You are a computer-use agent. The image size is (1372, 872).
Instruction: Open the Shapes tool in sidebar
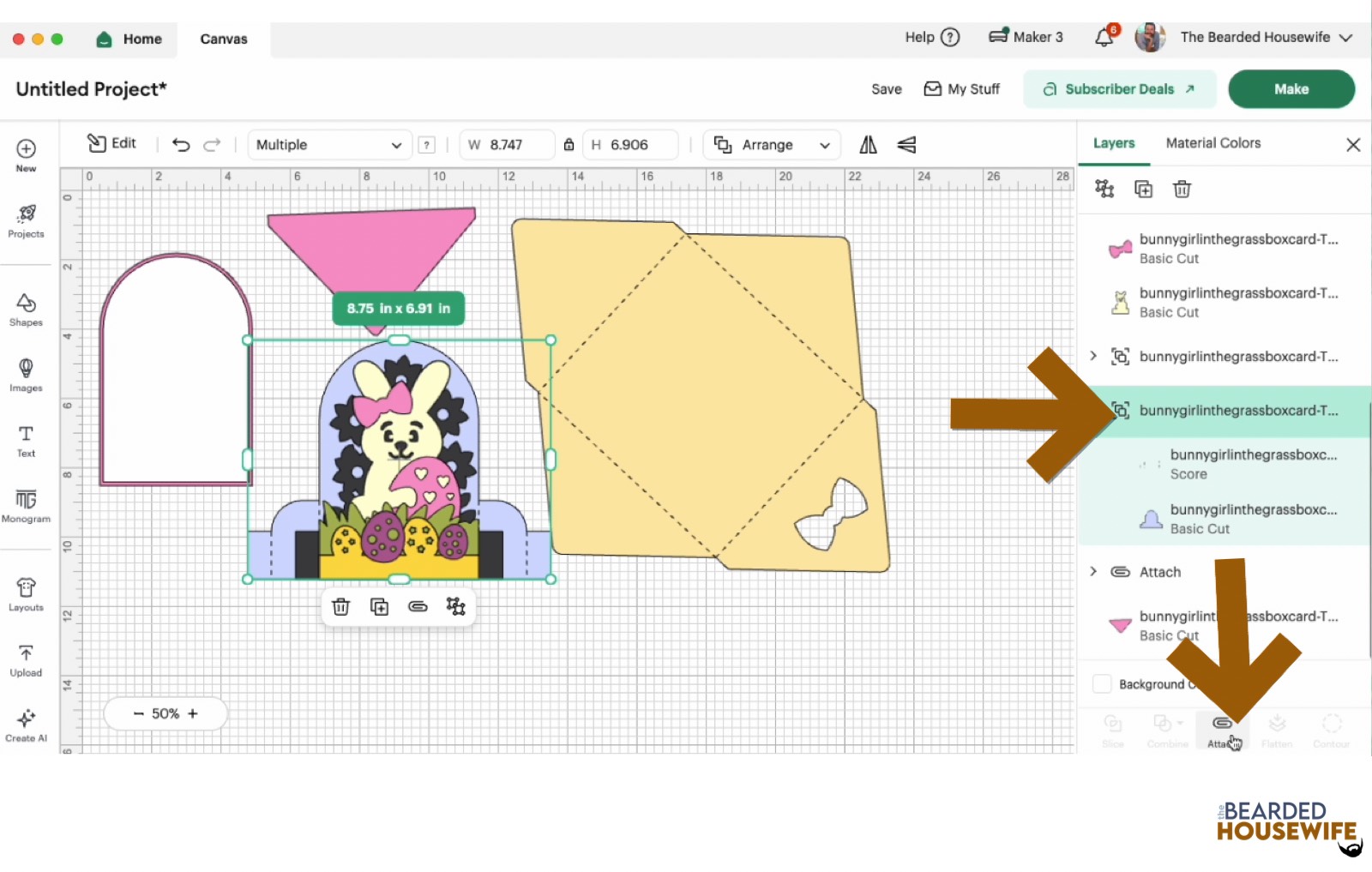point(26,310)
